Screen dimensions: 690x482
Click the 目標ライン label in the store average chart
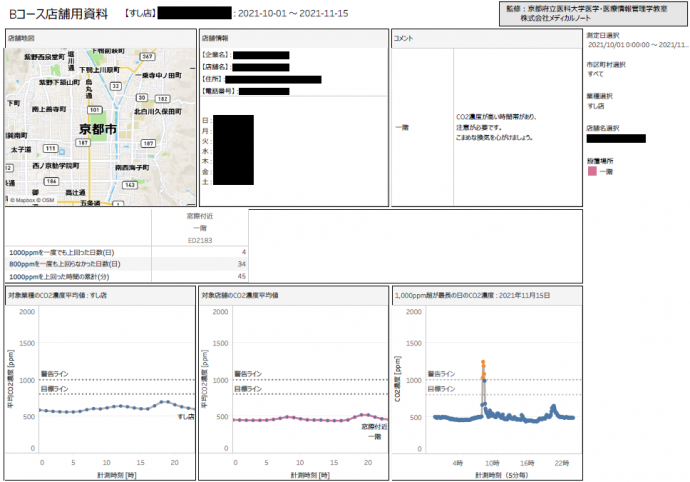point(248,389)
